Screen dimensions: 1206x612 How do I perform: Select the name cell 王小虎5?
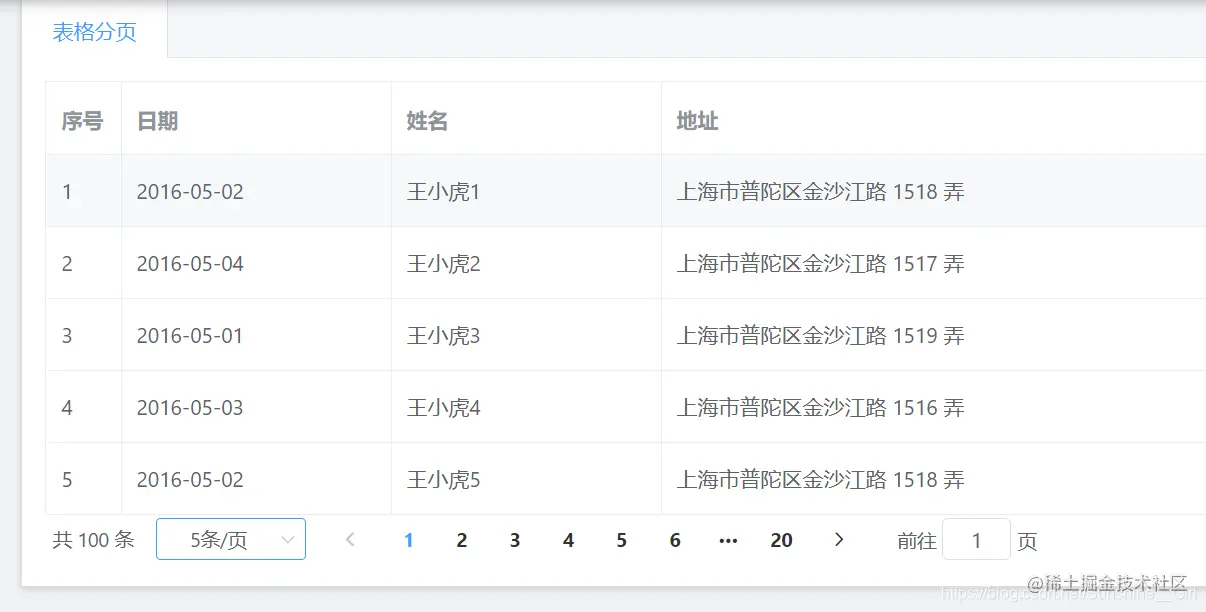click(526, 479)
